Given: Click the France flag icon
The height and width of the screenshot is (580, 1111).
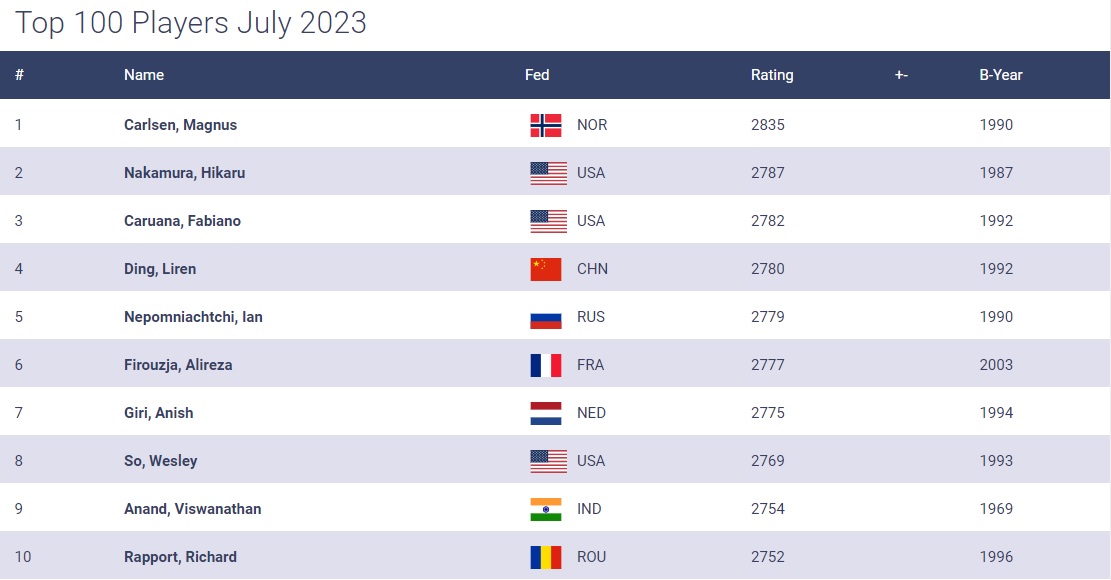Looking at the screenshot, I should (x=548, y=365).
